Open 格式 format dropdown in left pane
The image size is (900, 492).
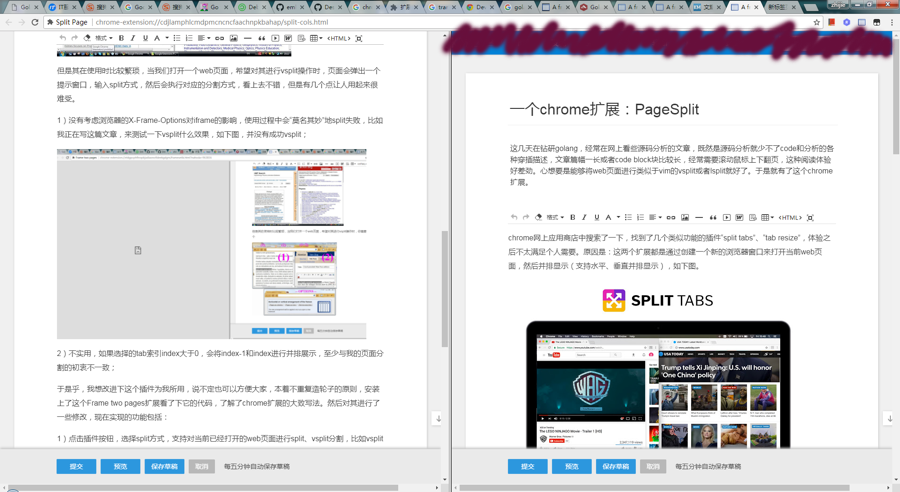tap(104, 38)
